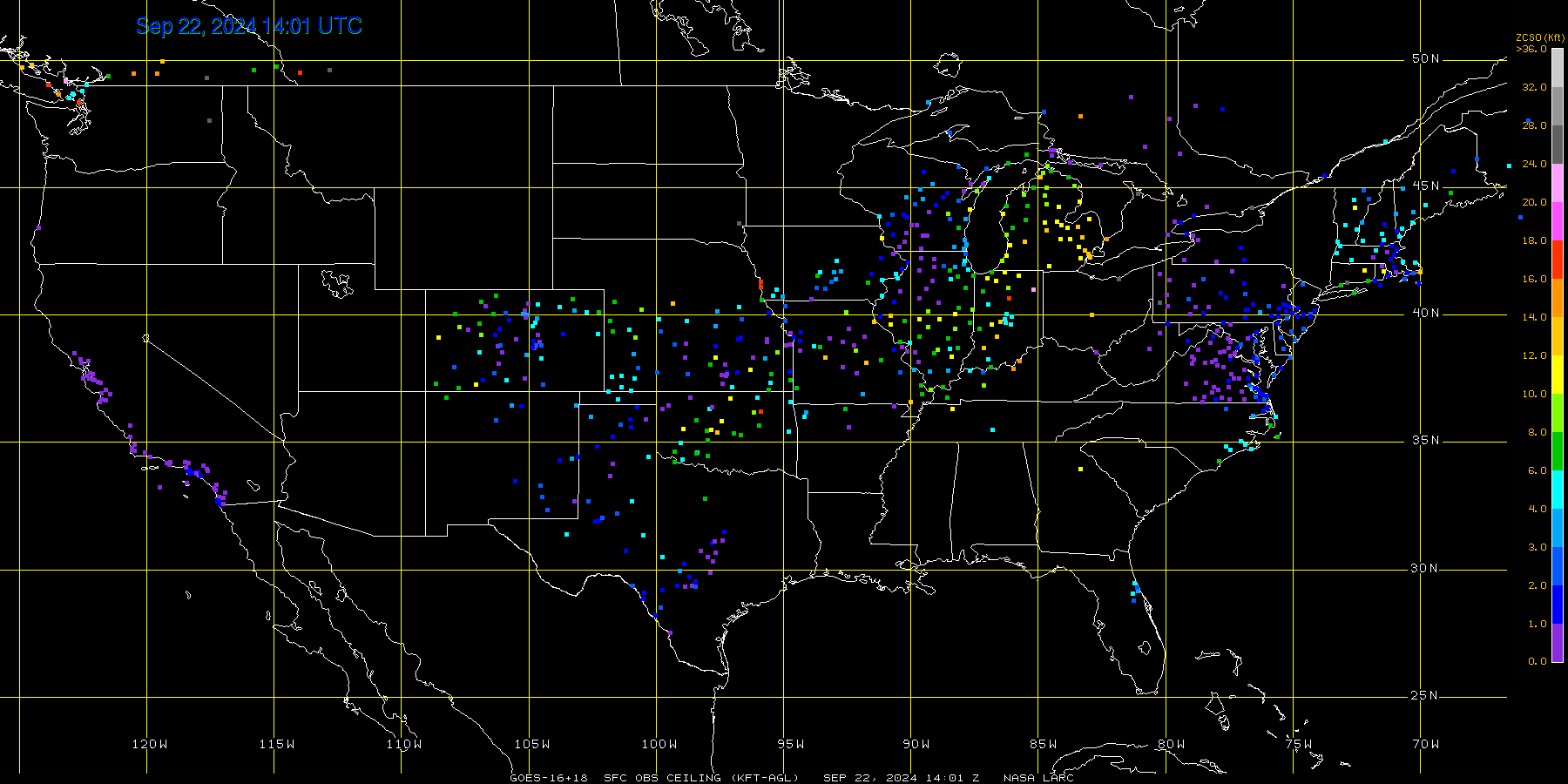The image size is (1568, 784).
Task: Click the 115W longitude label
Action: (x=277, y=744)
